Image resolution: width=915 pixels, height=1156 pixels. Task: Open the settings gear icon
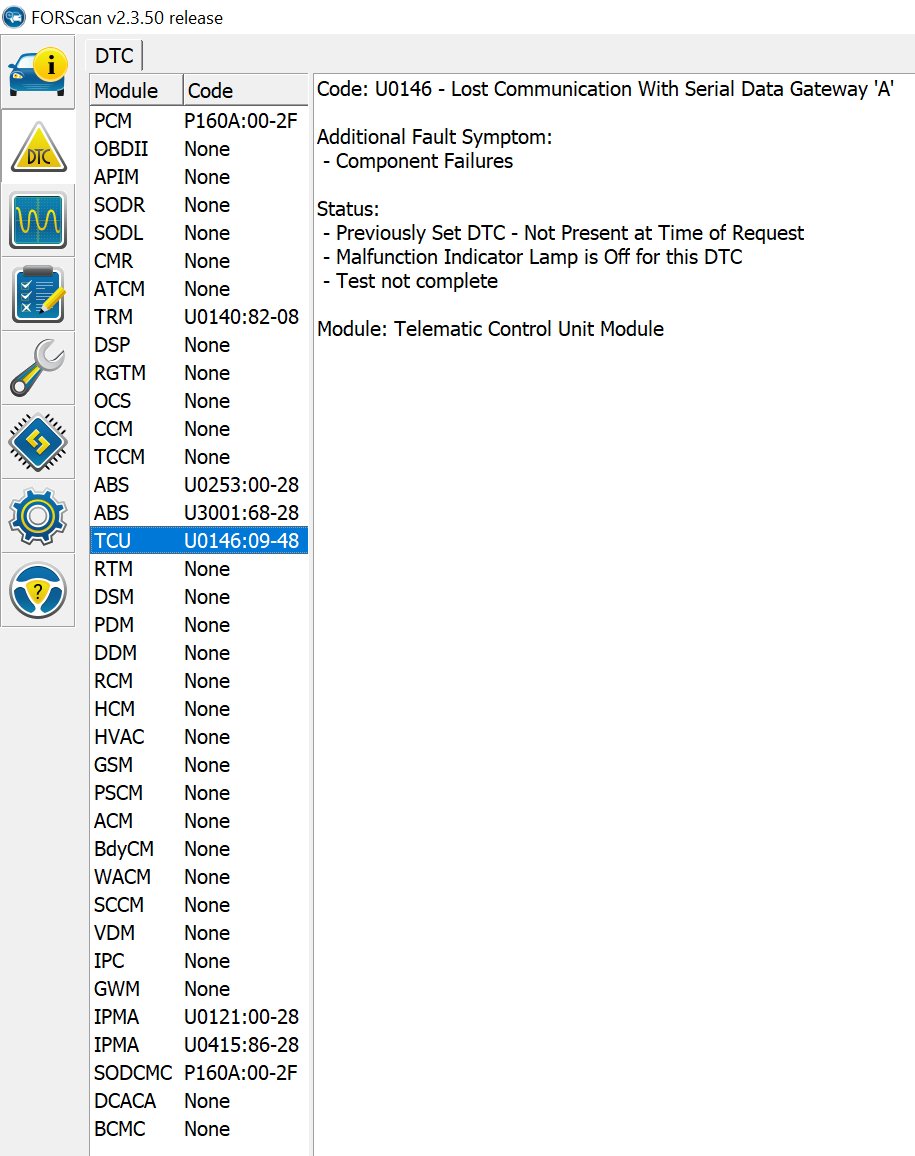[38, 516]
